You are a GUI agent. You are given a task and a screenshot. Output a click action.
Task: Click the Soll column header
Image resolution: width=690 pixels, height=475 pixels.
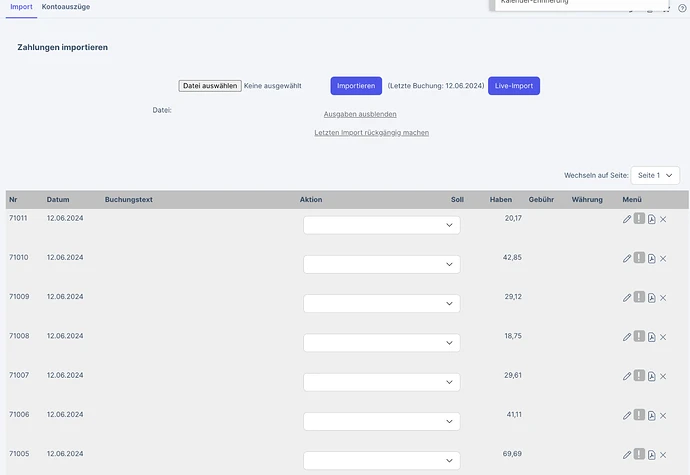(x=457, y=199)
